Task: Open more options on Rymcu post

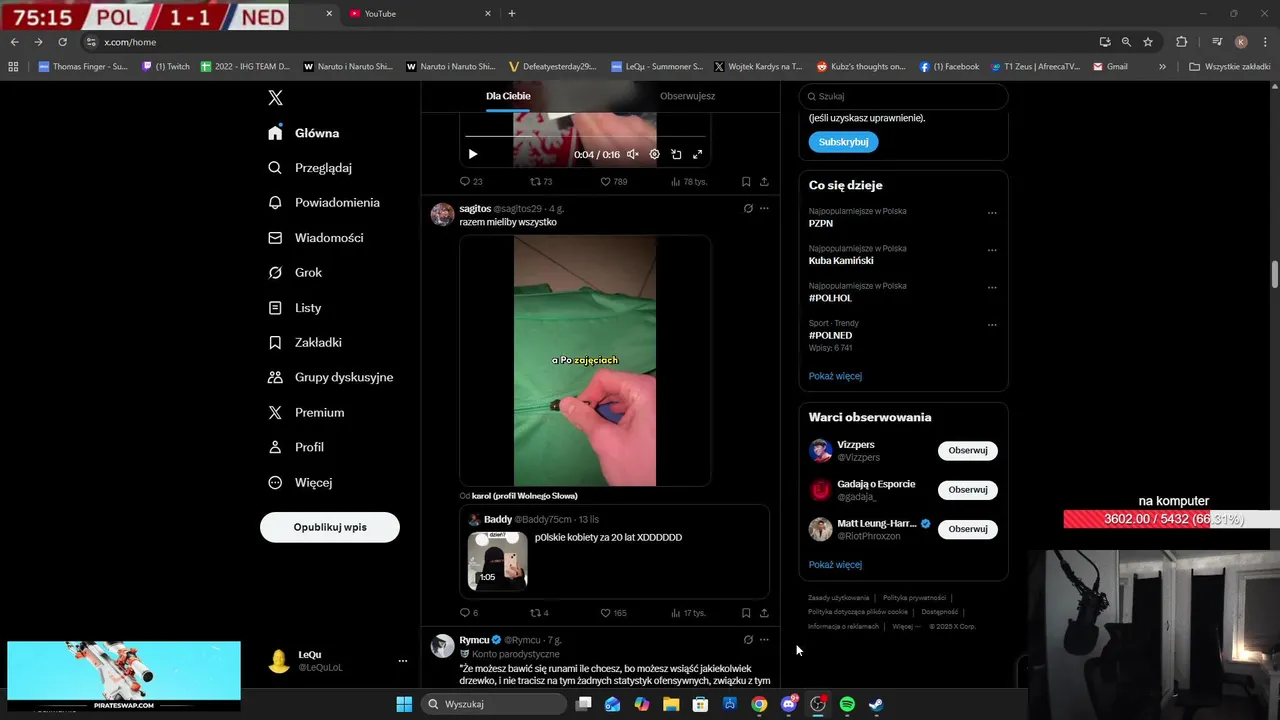Action: coord(764,640)
